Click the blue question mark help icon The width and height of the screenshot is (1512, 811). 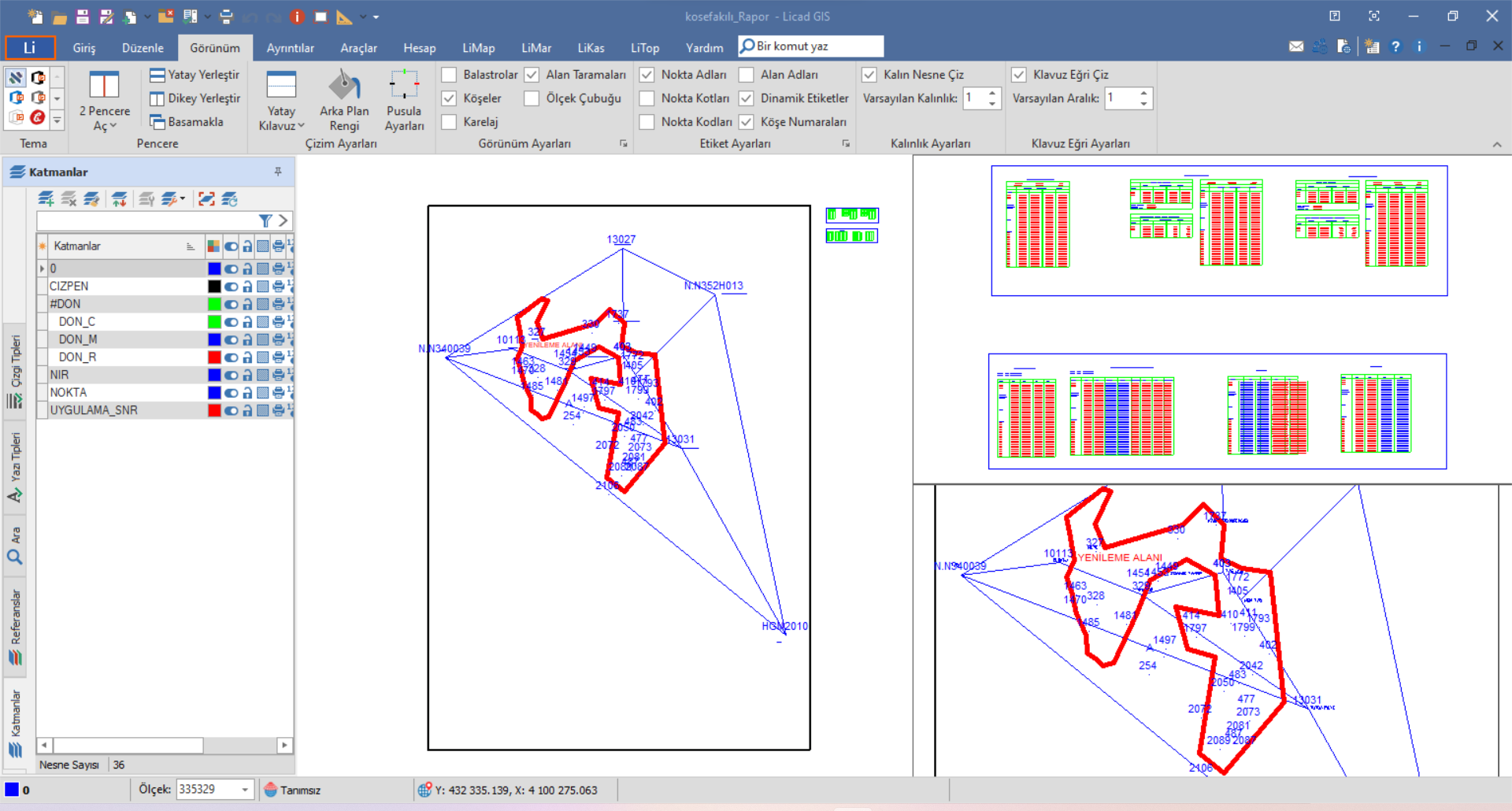pyautogui.click(x=1395, y=47)
